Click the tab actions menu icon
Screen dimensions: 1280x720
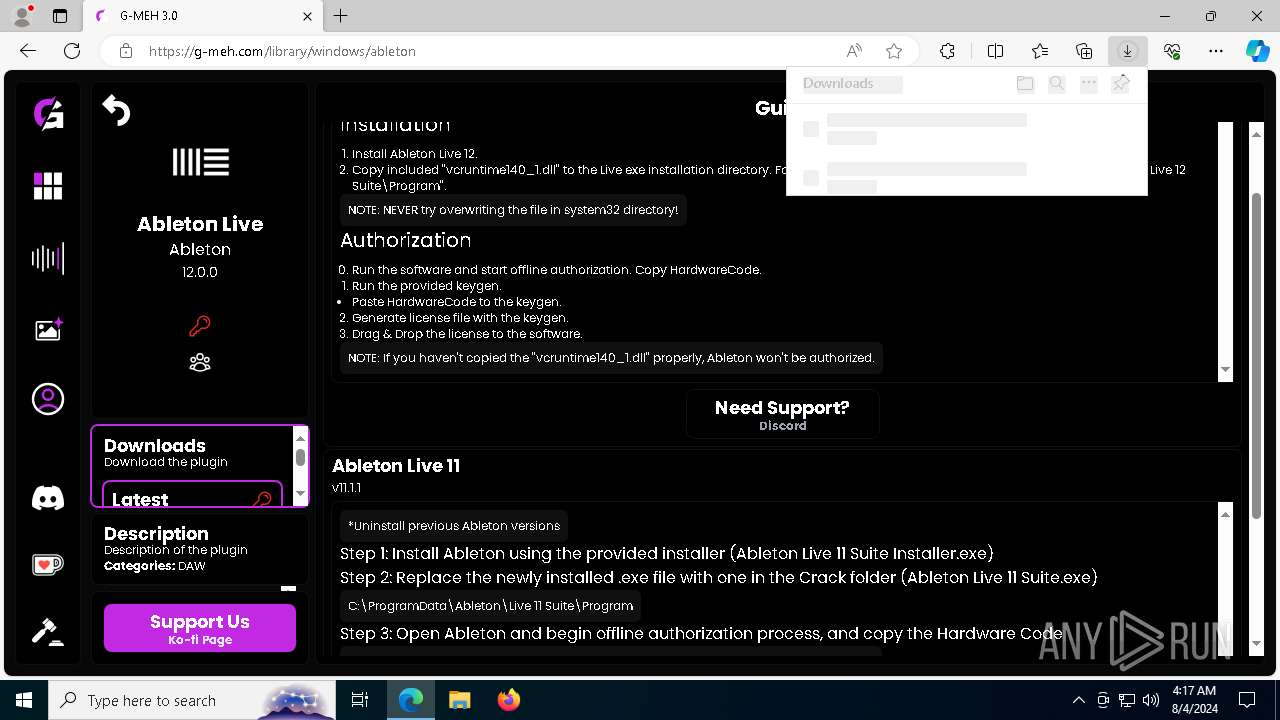click(x=60, y=16)
